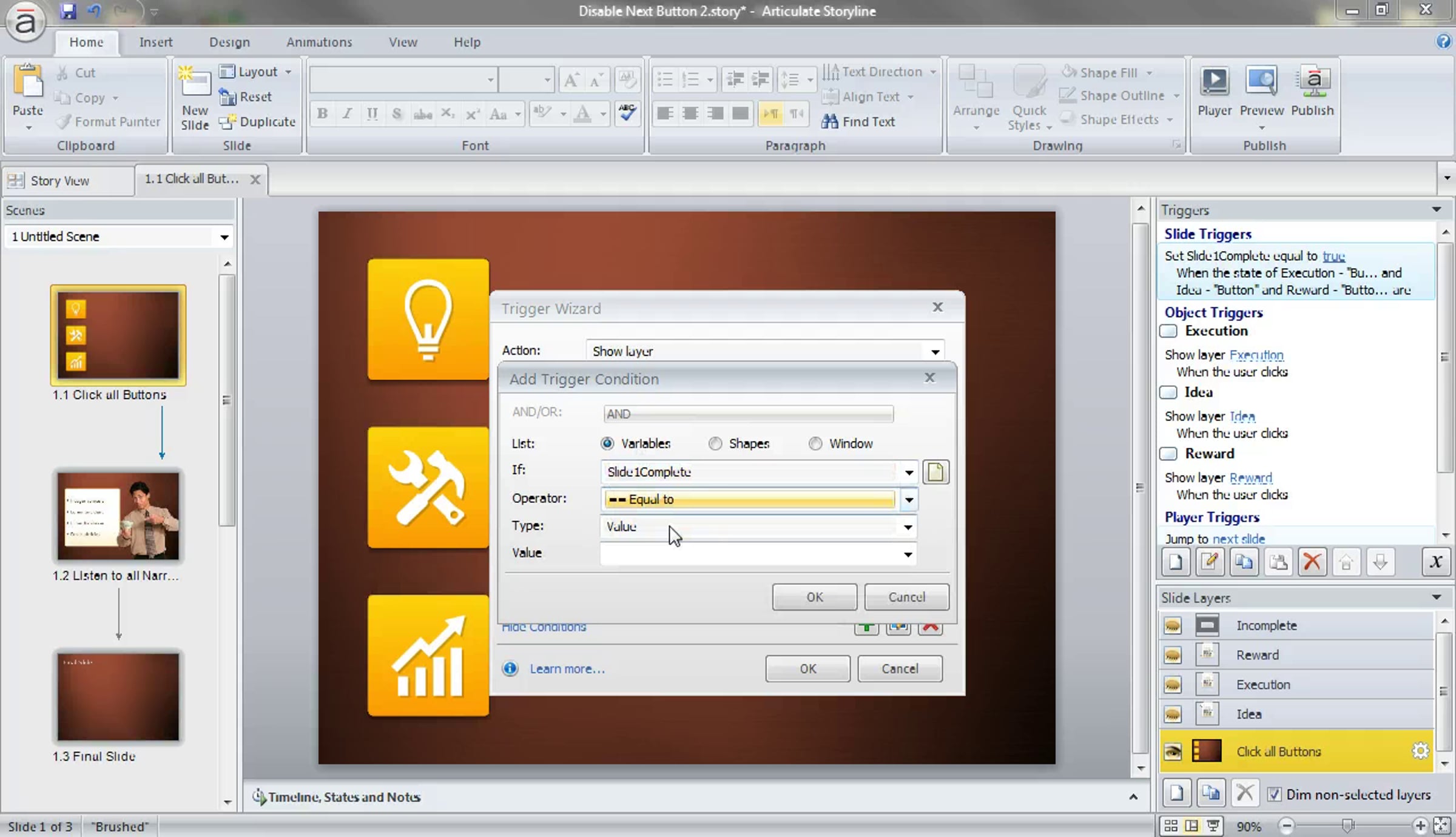The image size is (1456, 837).
Task: Open manage variables X icon in Triggers
Action: (x=1435, y=562)
